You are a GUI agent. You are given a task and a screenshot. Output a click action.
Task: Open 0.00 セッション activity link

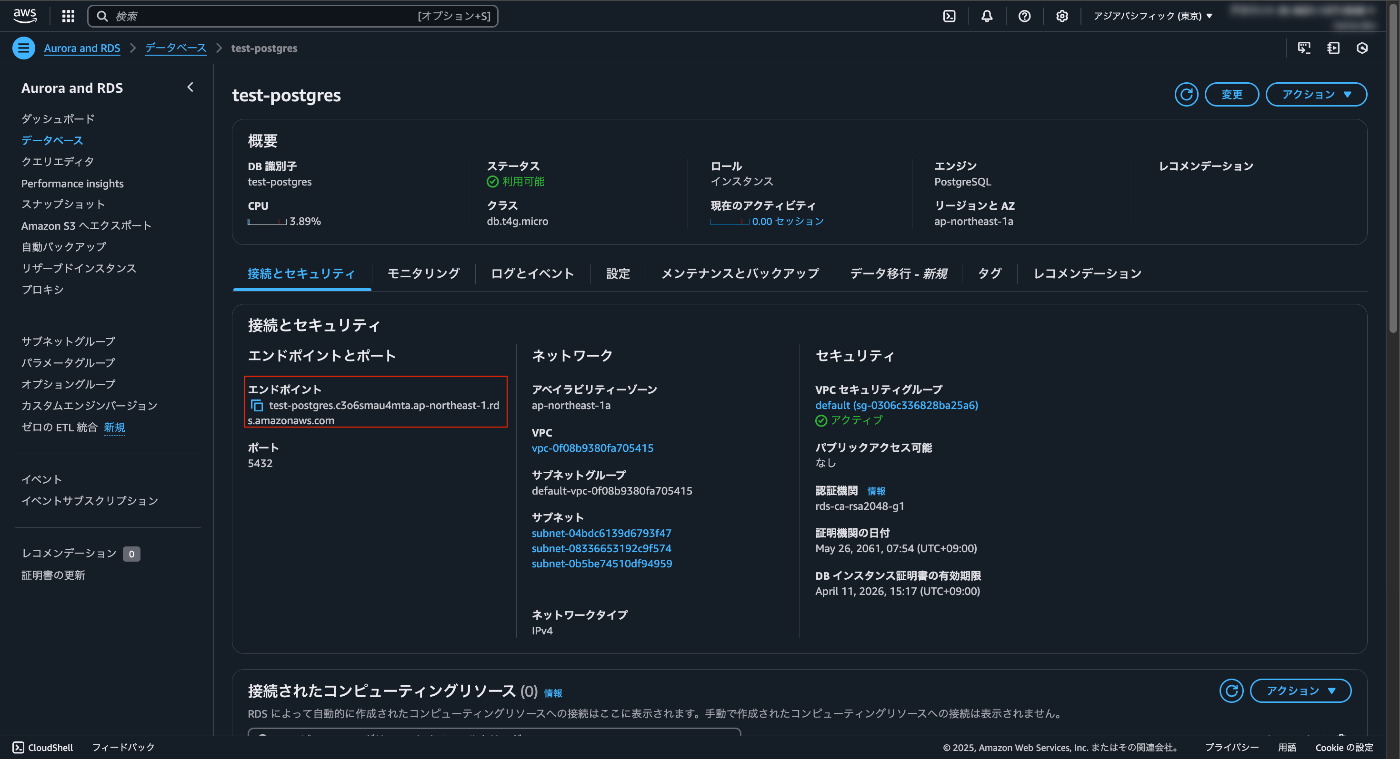pos(788,221)
